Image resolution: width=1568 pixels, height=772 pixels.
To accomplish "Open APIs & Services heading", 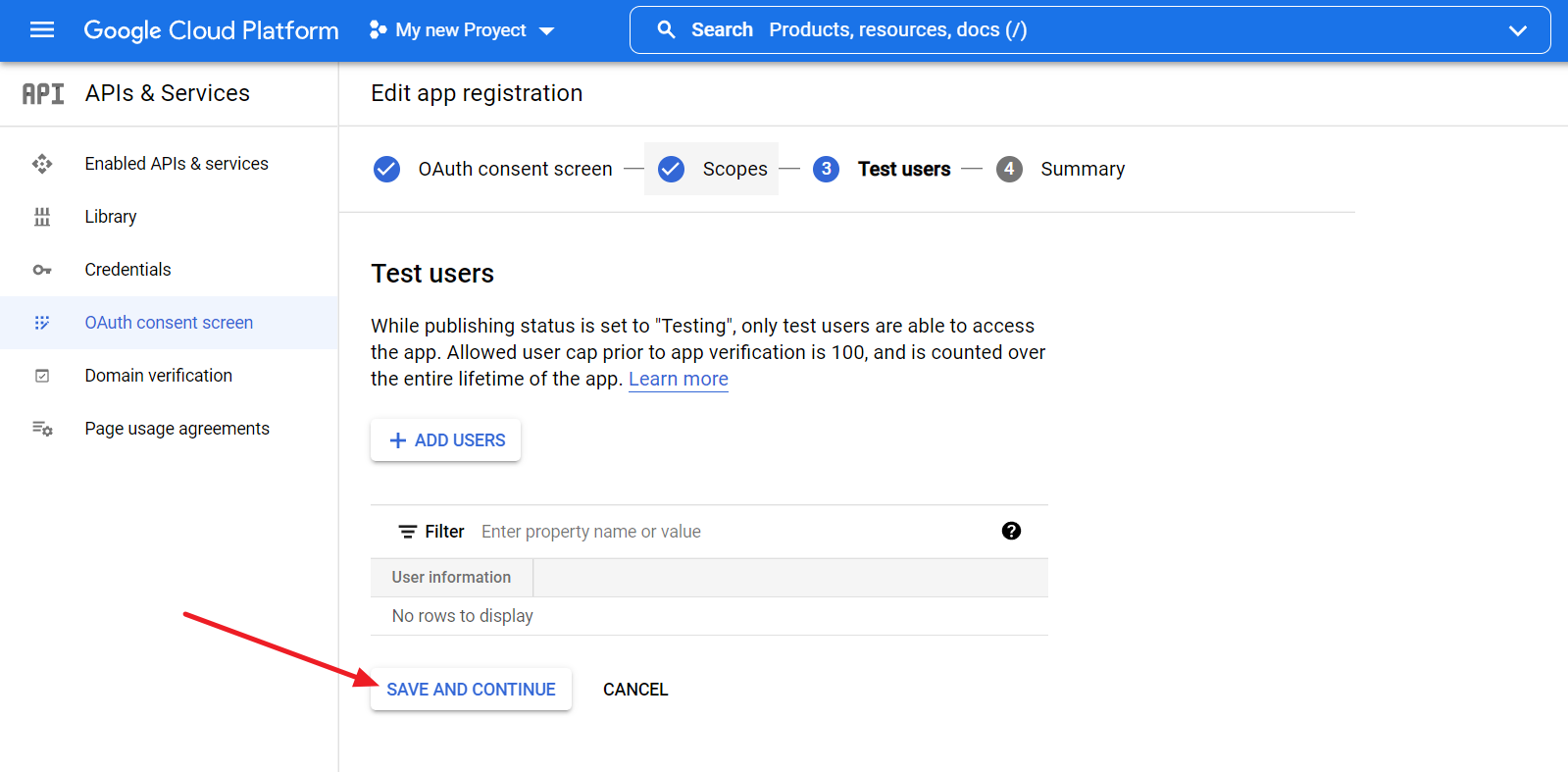I will pos(168,93).
